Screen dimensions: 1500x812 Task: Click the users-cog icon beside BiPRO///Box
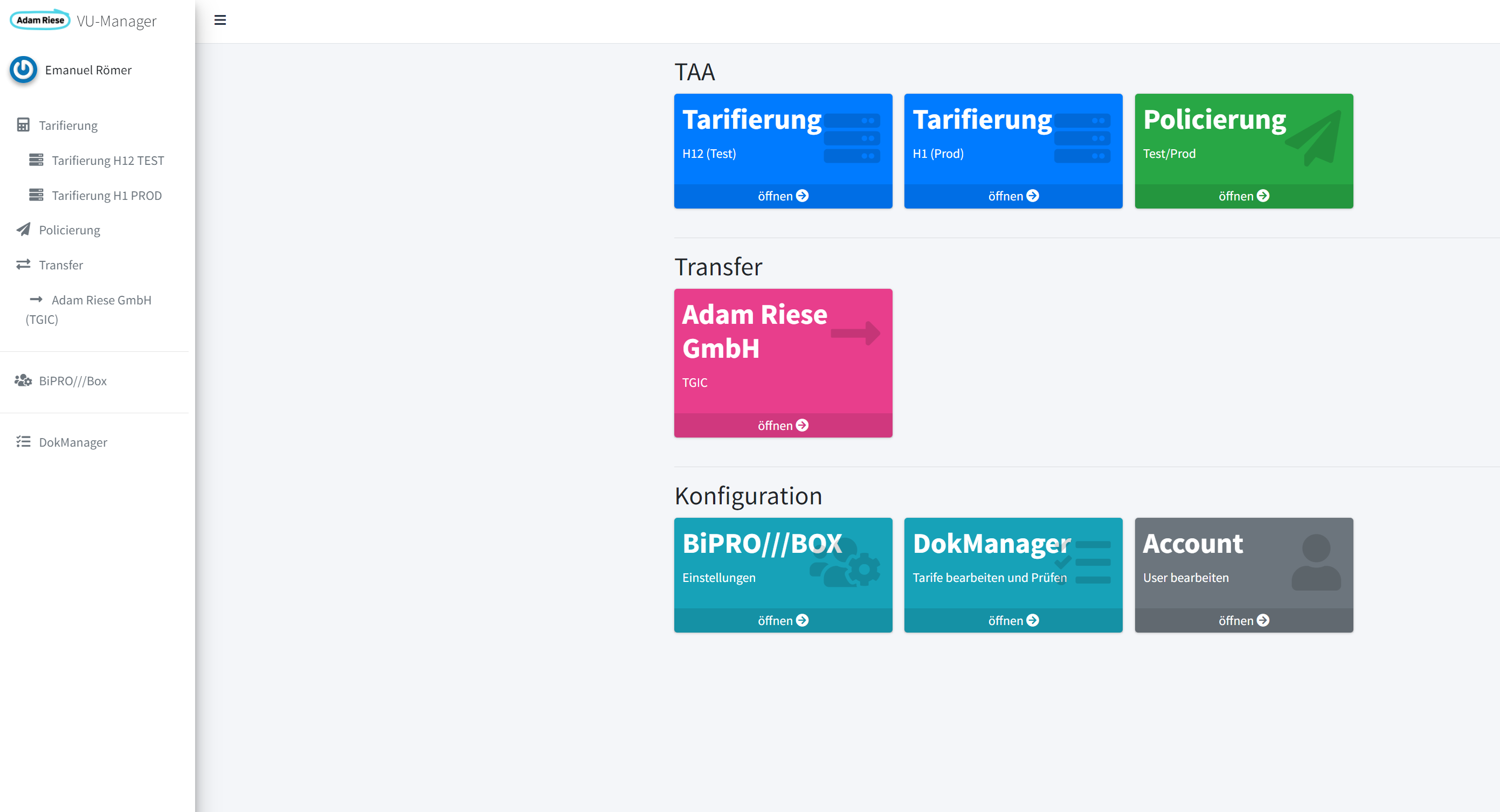point(23,381)
